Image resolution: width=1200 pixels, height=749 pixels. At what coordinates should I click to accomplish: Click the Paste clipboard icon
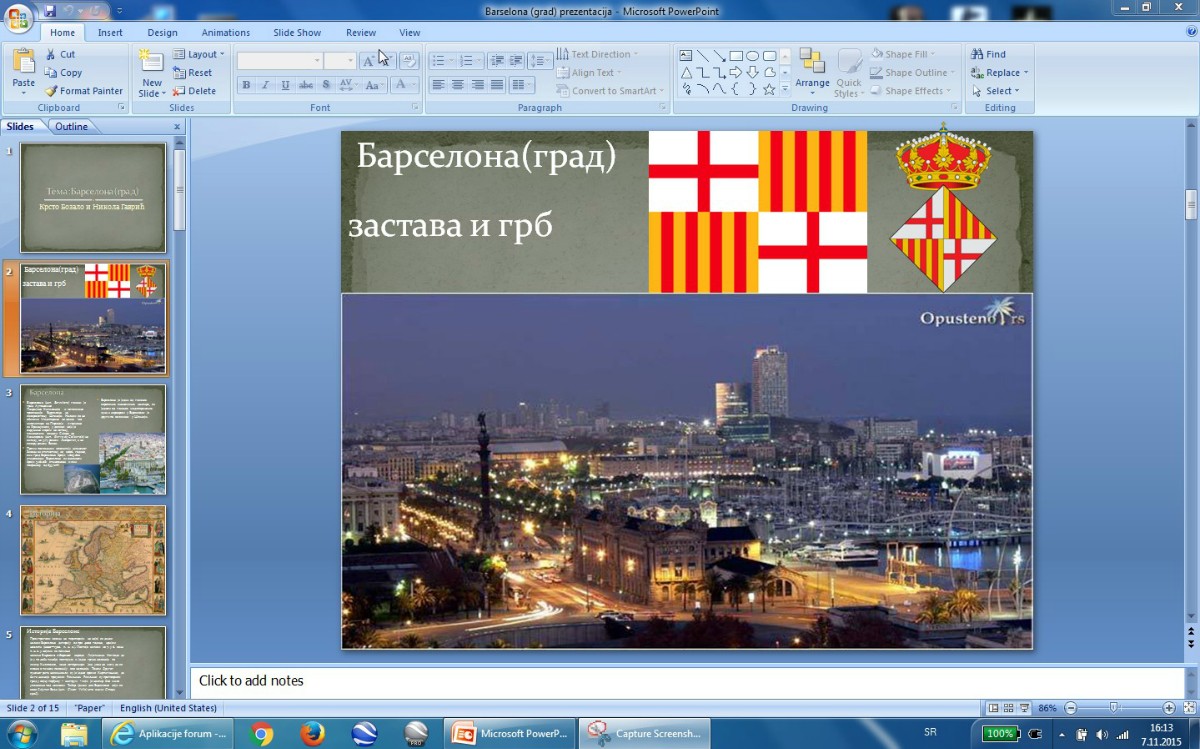[23, 62]
